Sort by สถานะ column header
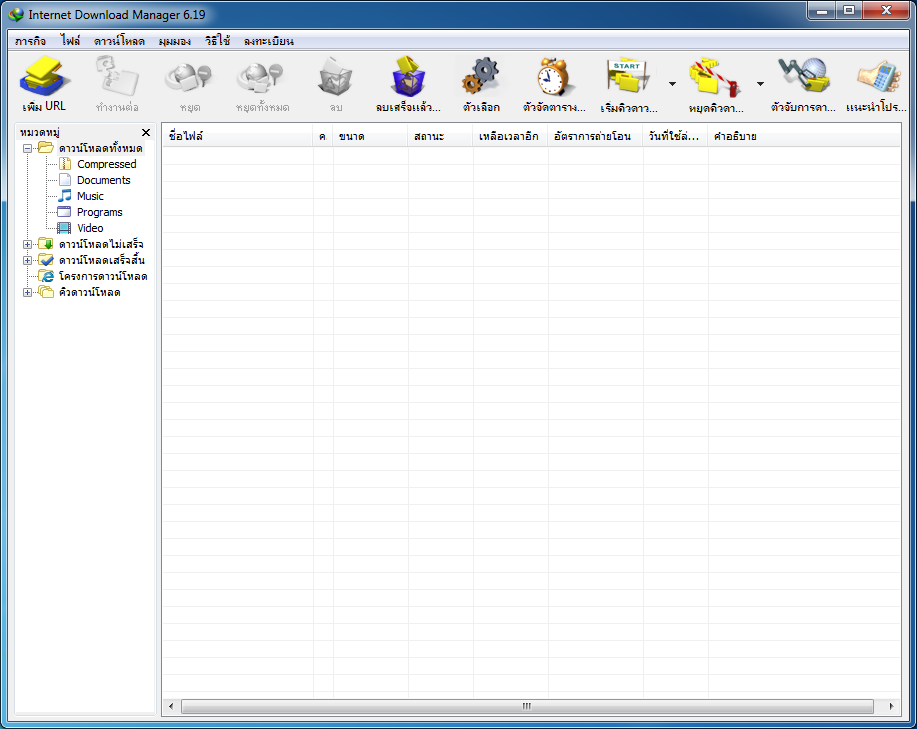Image resolution: width=917 pixels, height=729 pixels. [440, 136]
